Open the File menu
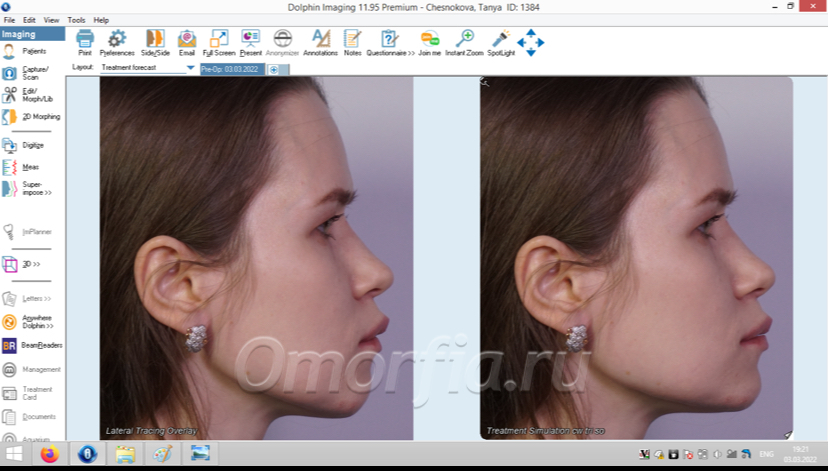The width and height of the screenshot is (828, 471). [9, 20]
